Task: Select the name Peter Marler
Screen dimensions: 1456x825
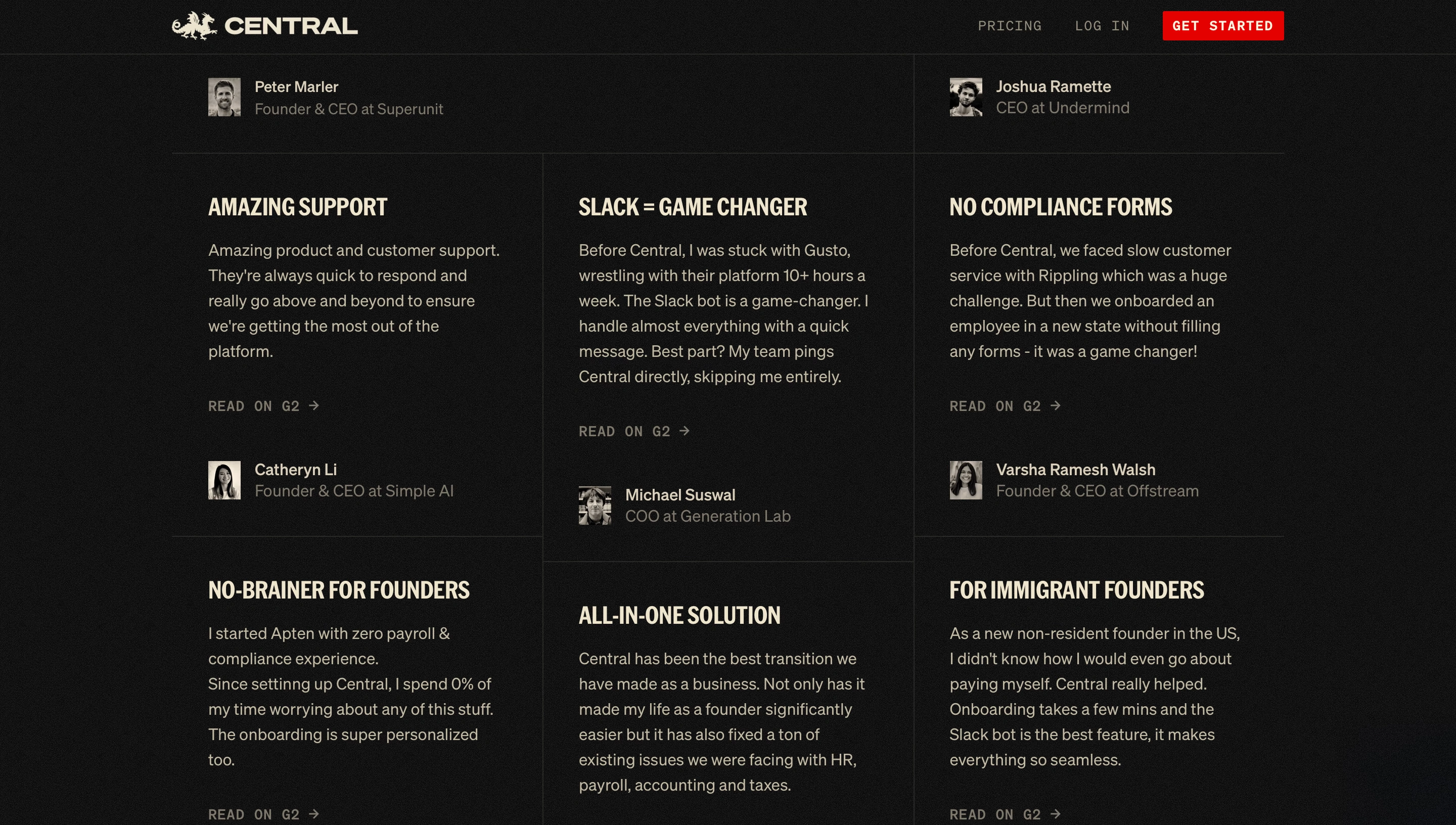Action: point(296,86)
